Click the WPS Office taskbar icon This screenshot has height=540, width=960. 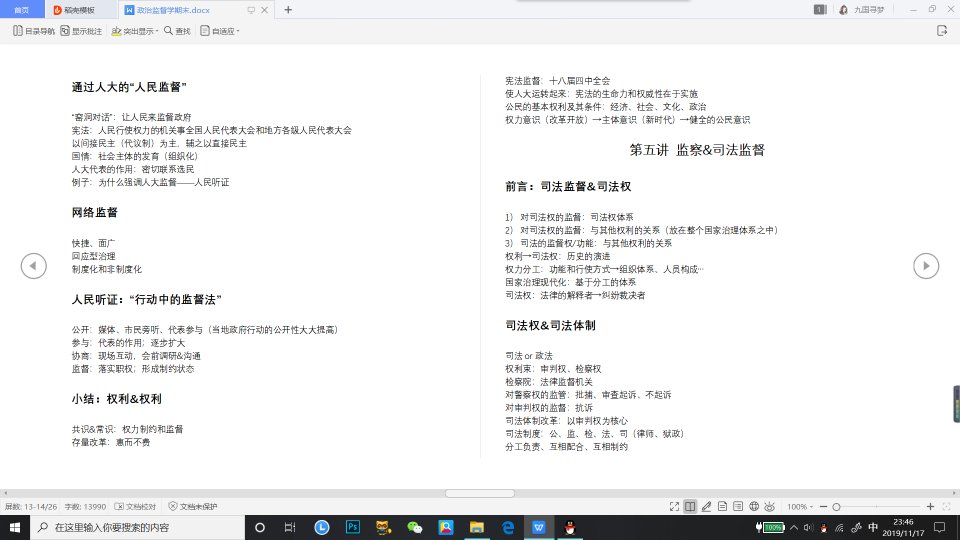[x=539, y=527]
